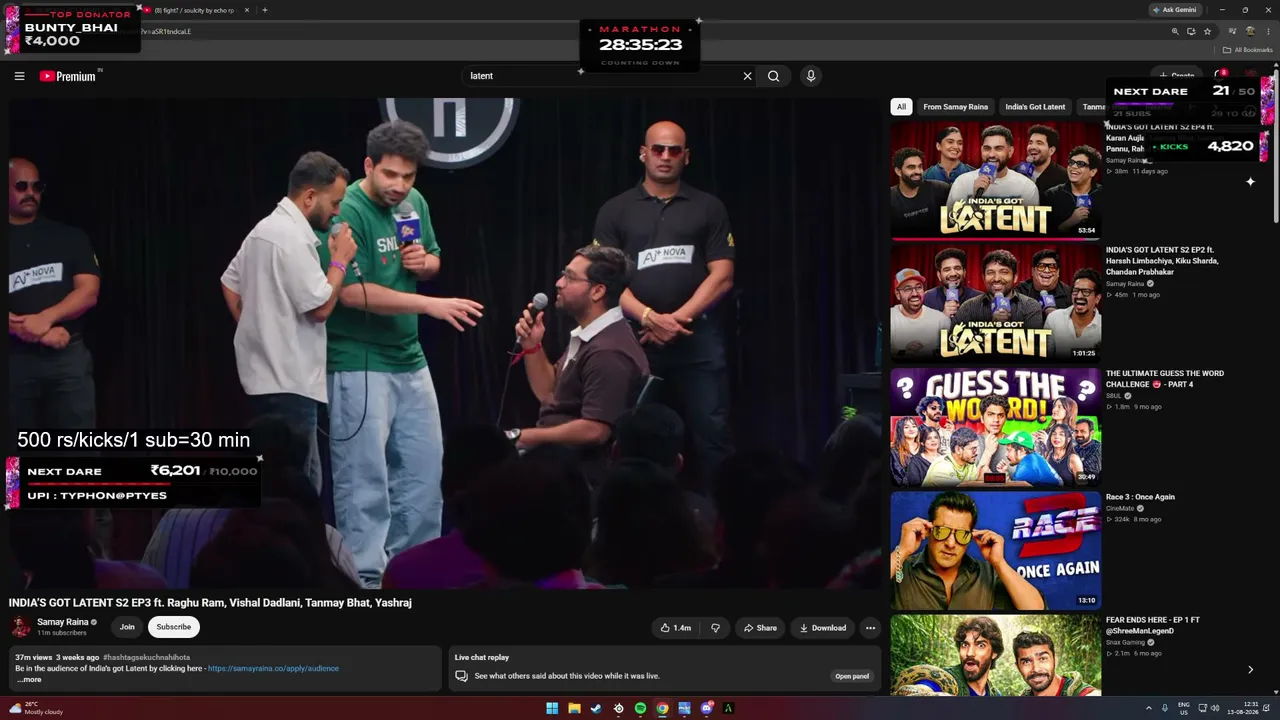The height and width of the screenshot is (720, 1280).
Task: Close the soulcity by echo rp tab
Action: point(247,10)
